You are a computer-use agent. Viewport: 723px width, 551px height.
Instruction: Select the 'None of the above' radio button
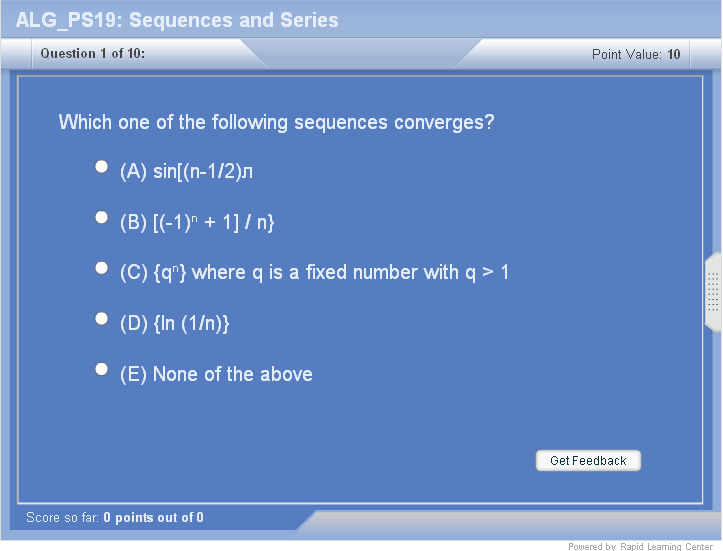click(101, 369)
